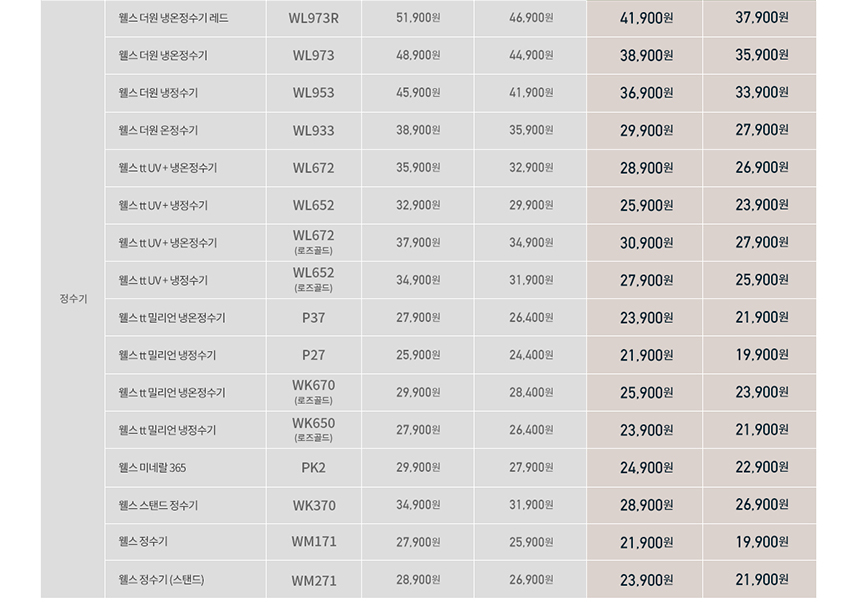This screenshot has width=860, height=602.
Task: Select the WK650 로즈골드 model cell
Action: [x=314, y=430]
